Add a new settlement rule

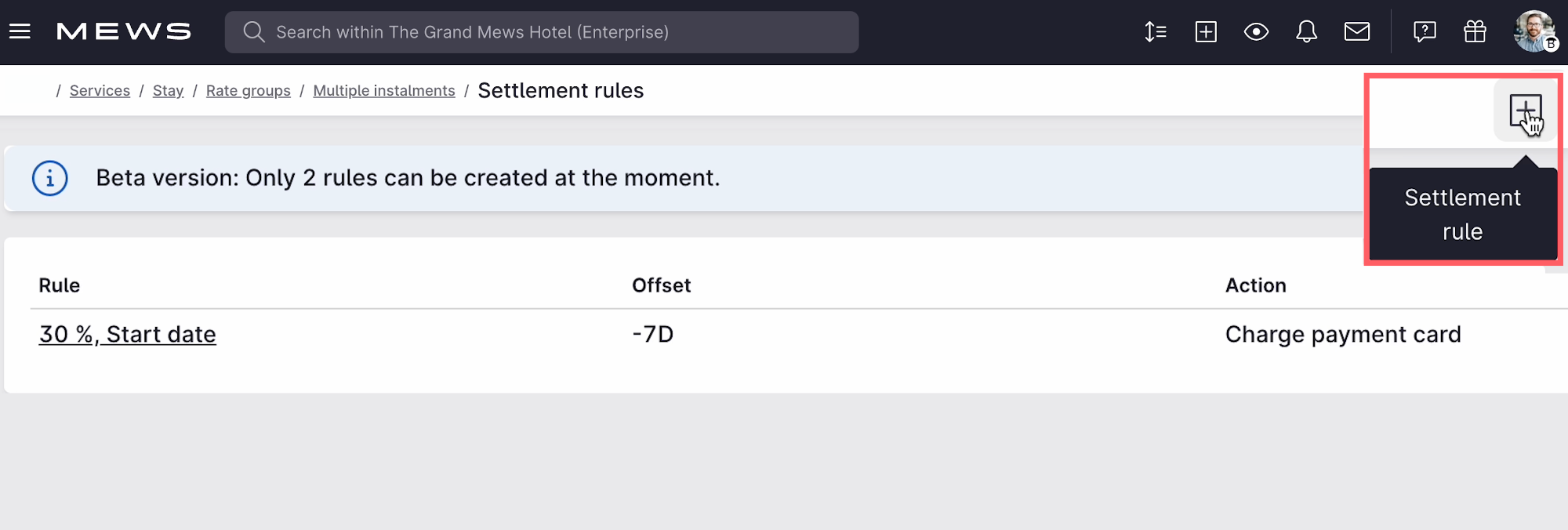tap(1525, 111)
